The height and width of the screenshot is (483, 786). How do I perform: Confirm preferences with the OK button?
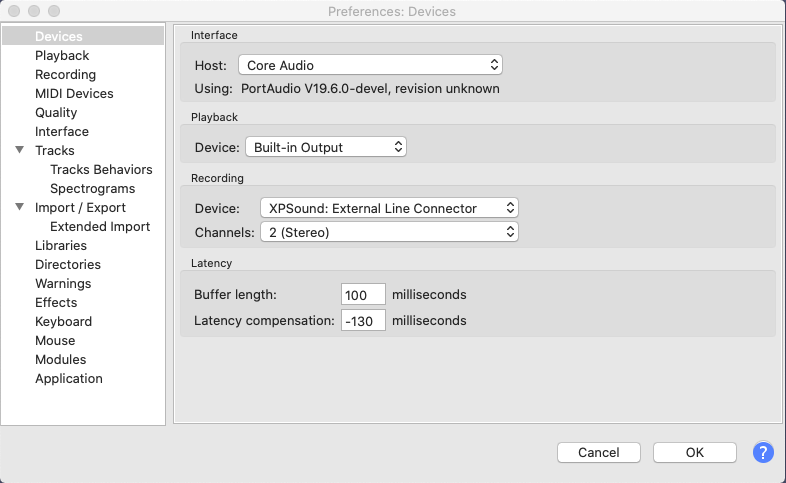[695, 452]
